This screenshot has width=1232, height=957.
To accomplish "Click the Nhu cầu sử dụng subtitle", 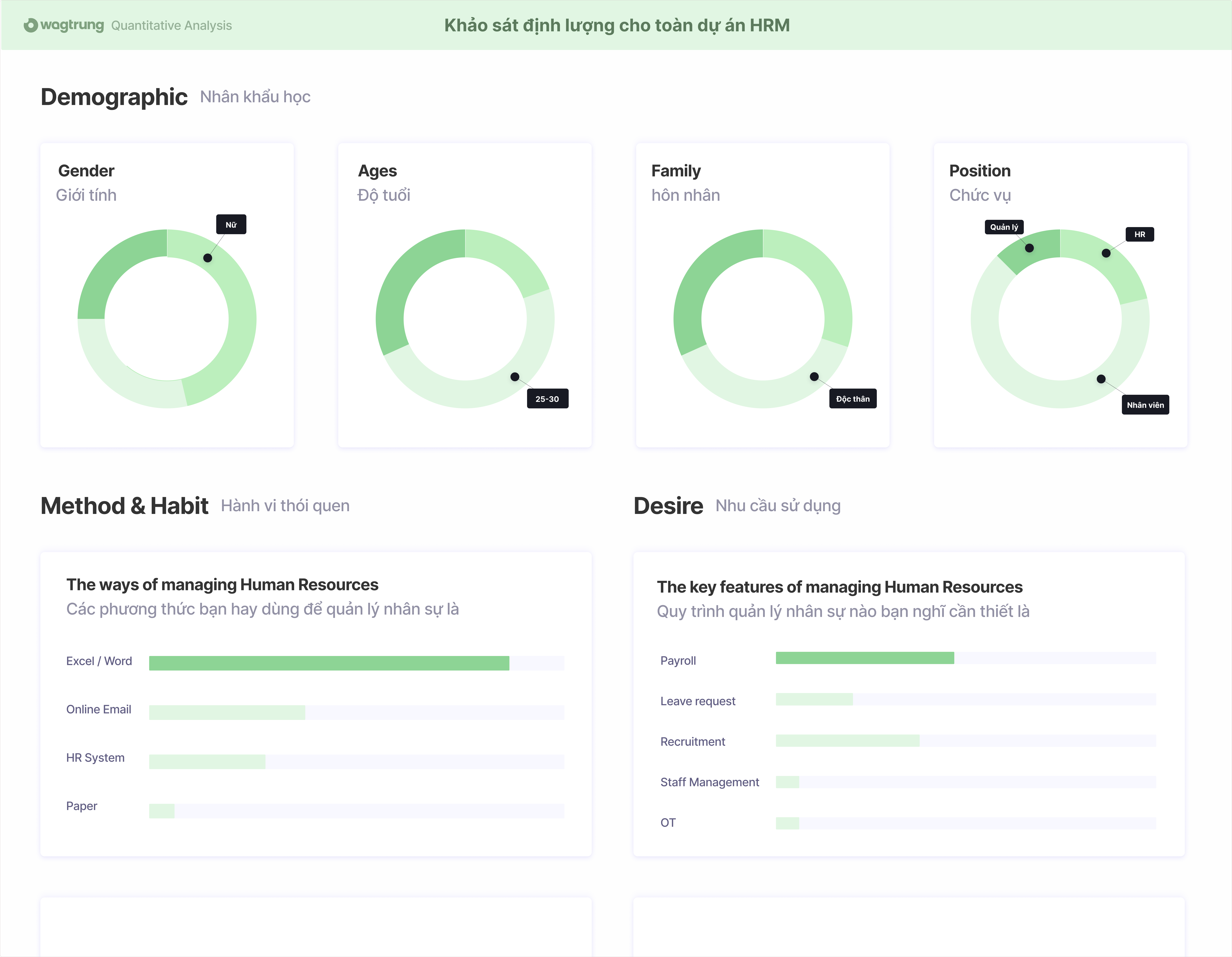I will (x=779, y=506).
